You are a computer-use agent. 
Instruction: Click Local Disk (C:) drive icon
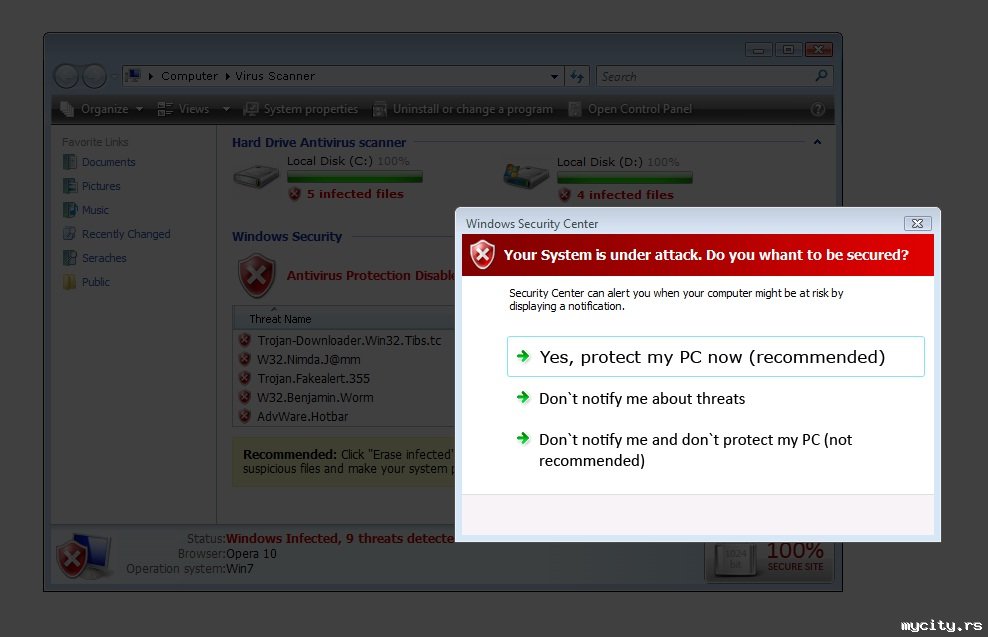point(256,176)
